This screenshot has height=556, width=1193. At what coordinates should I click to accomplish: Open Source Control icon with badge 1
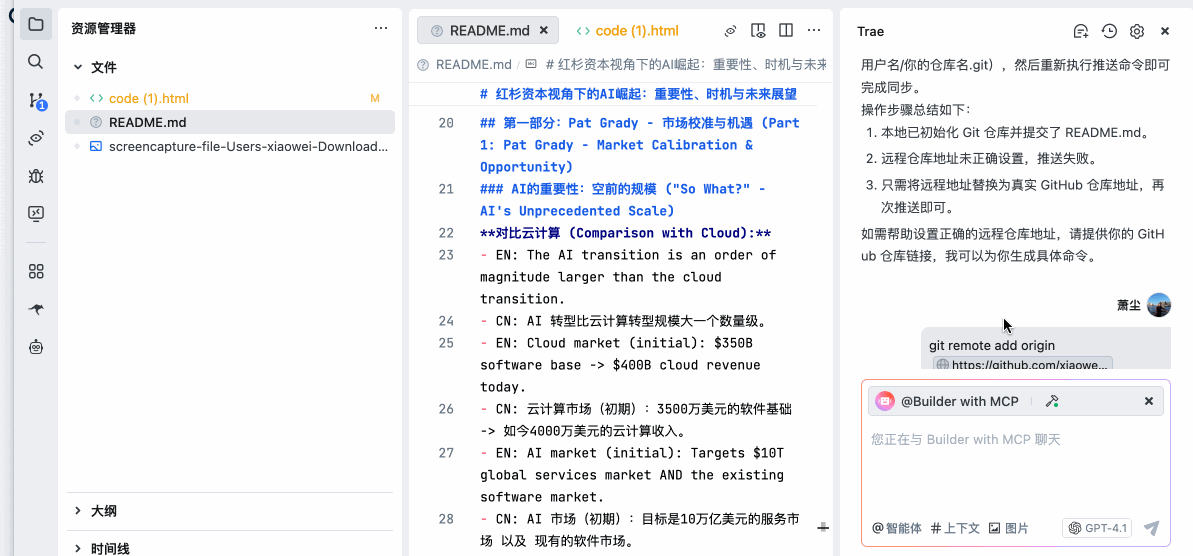click(37, 100)
